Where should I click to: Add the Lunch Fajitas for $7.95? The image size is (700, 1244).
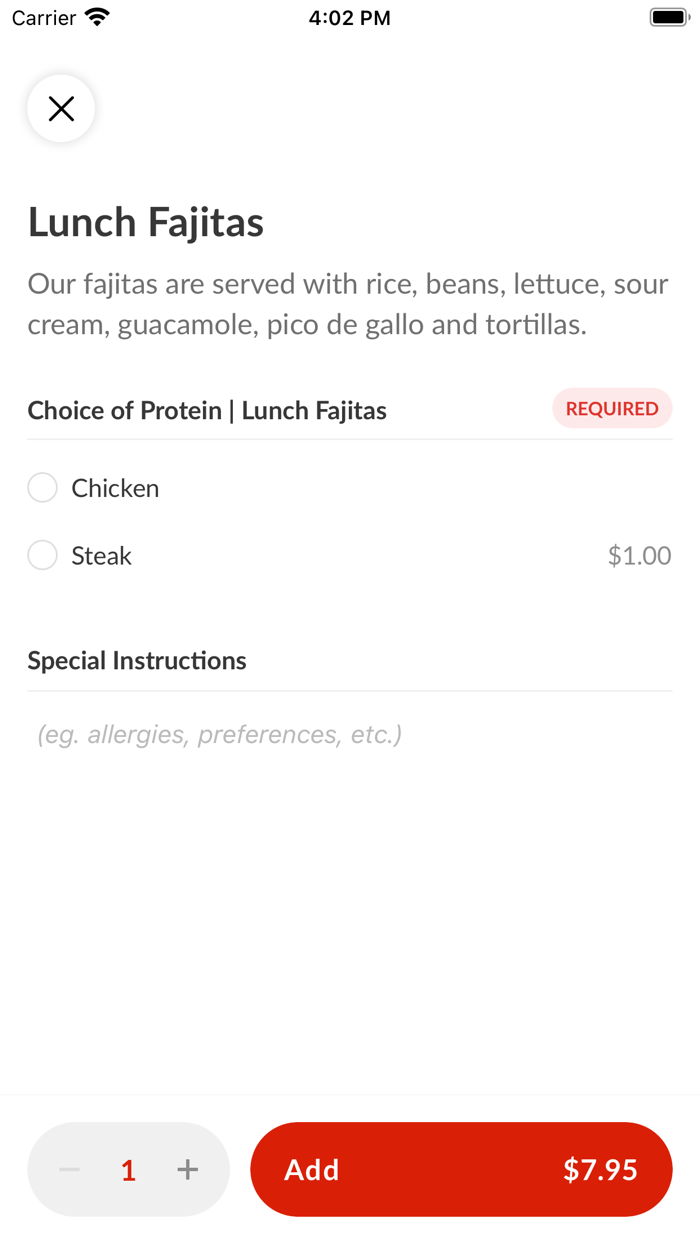[460, 1169]
